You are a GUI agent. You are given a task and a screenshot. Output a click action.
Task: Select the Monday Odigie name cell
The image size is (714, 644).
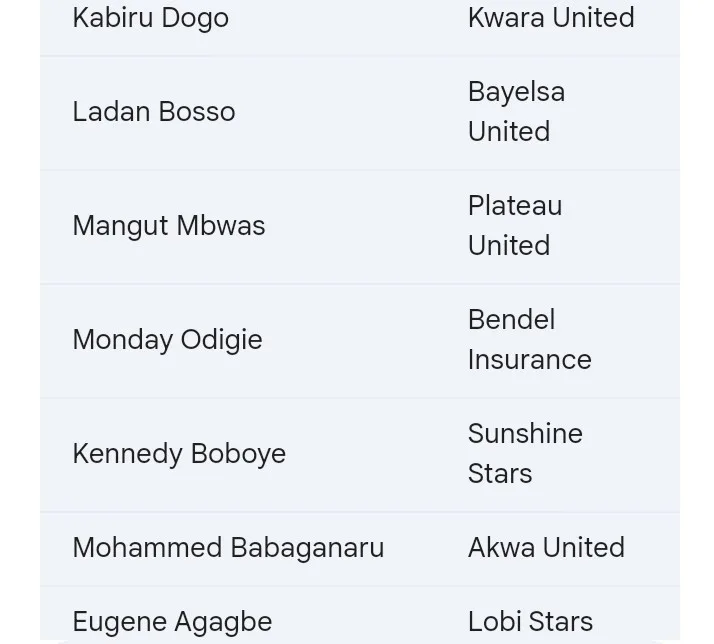point(167,340)
